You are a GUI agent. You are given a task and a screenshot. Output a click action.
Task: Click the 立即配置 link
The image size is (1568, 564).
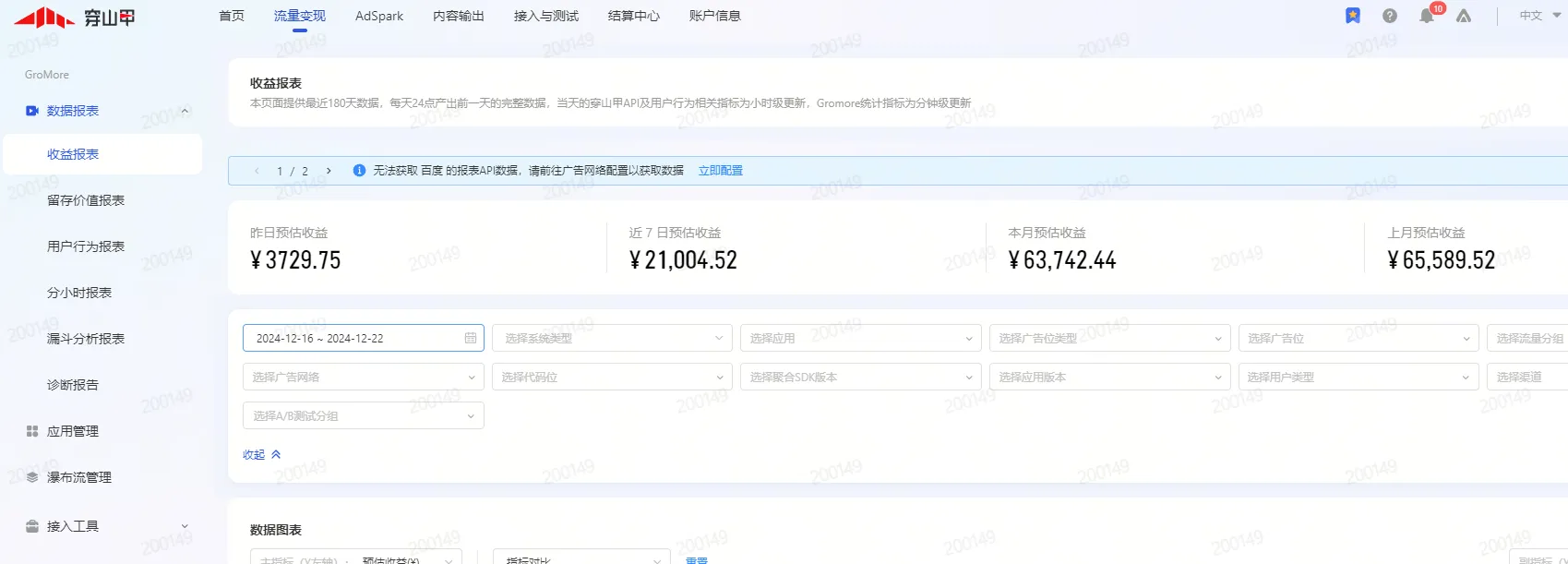tap(721, 171)
